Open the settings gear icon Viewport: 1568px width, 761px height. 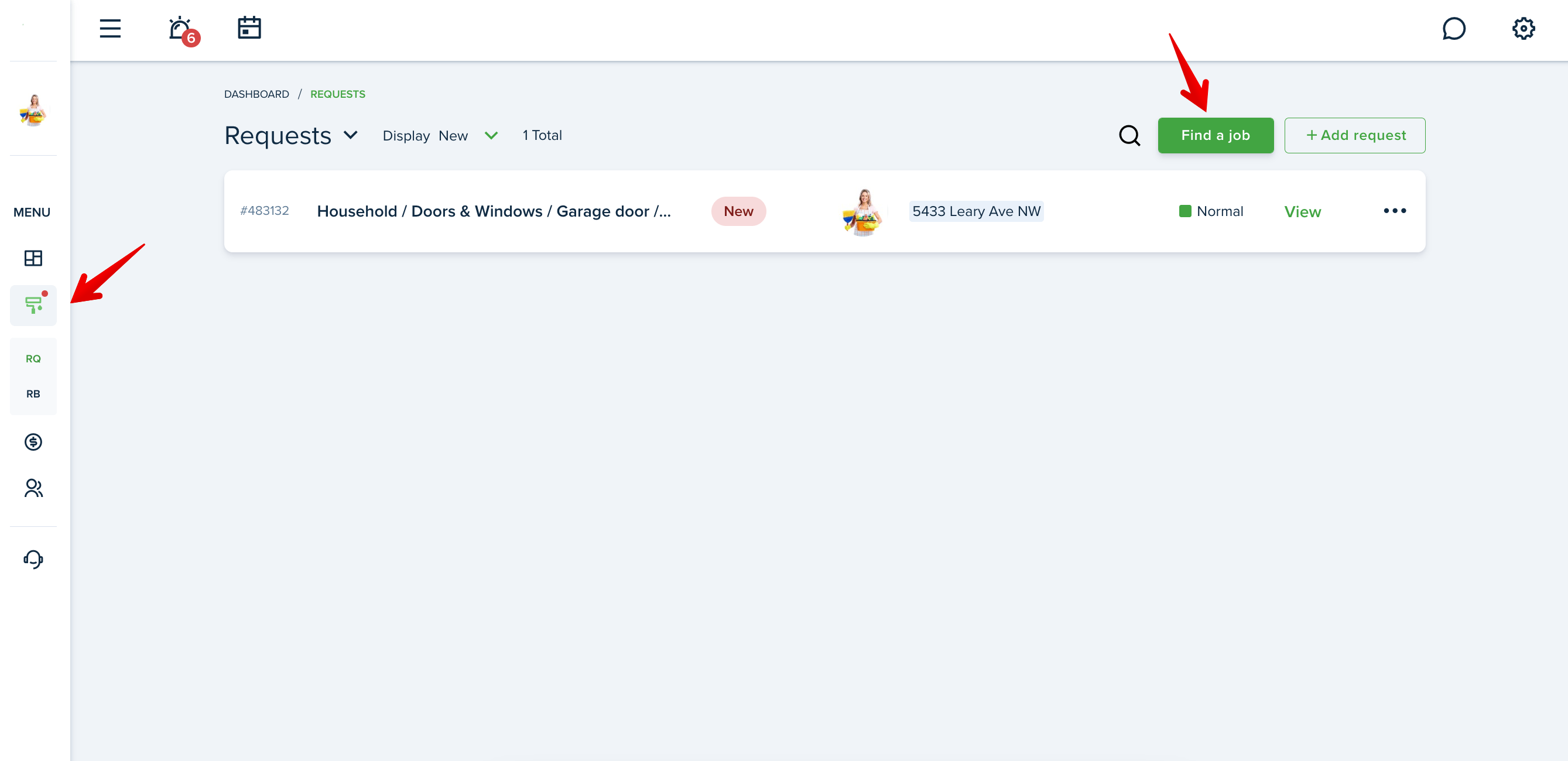[1523, 29]
